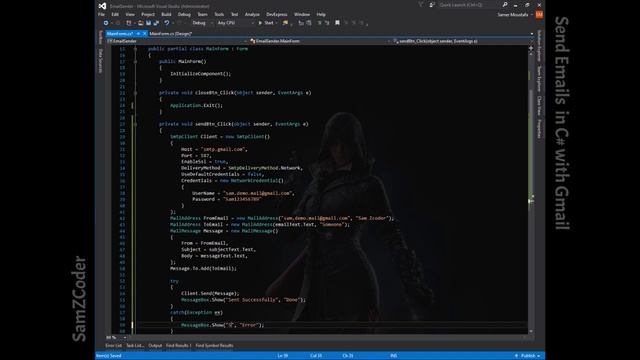The height and width of the screenshot is (360, 640).
Task: Click the Client.Send(Message) code line
Action: tap(210, 293)
